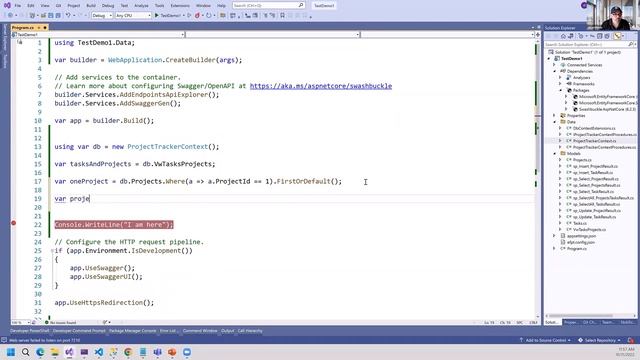Click the No issues found indicator
640x360 pixels.
[x=60, y=322]
